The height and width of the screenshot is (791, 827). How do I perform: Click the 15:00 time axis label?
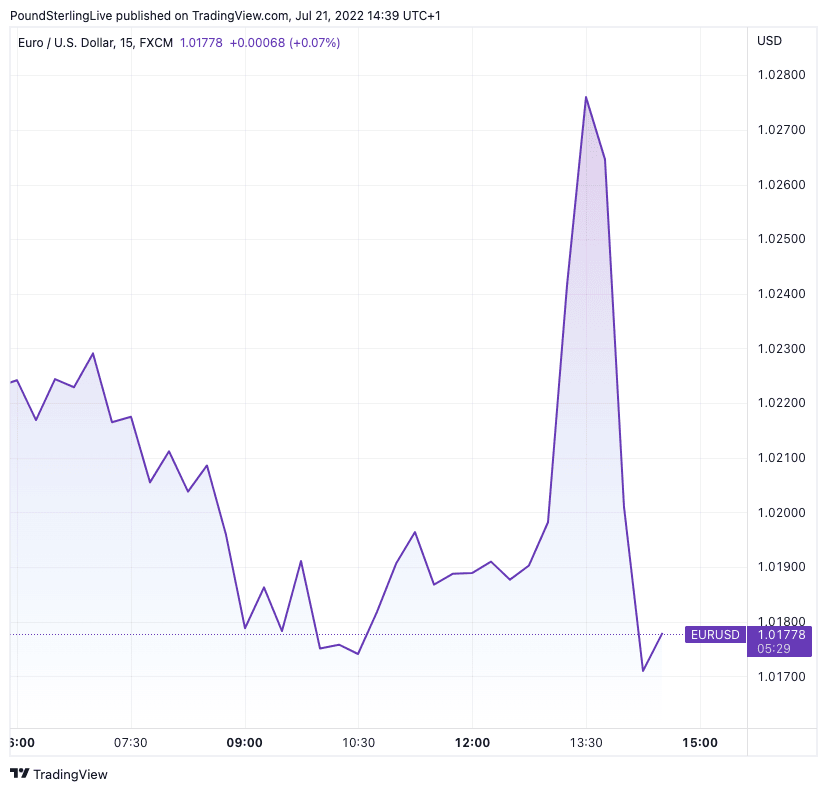click(x=699, y=742)
